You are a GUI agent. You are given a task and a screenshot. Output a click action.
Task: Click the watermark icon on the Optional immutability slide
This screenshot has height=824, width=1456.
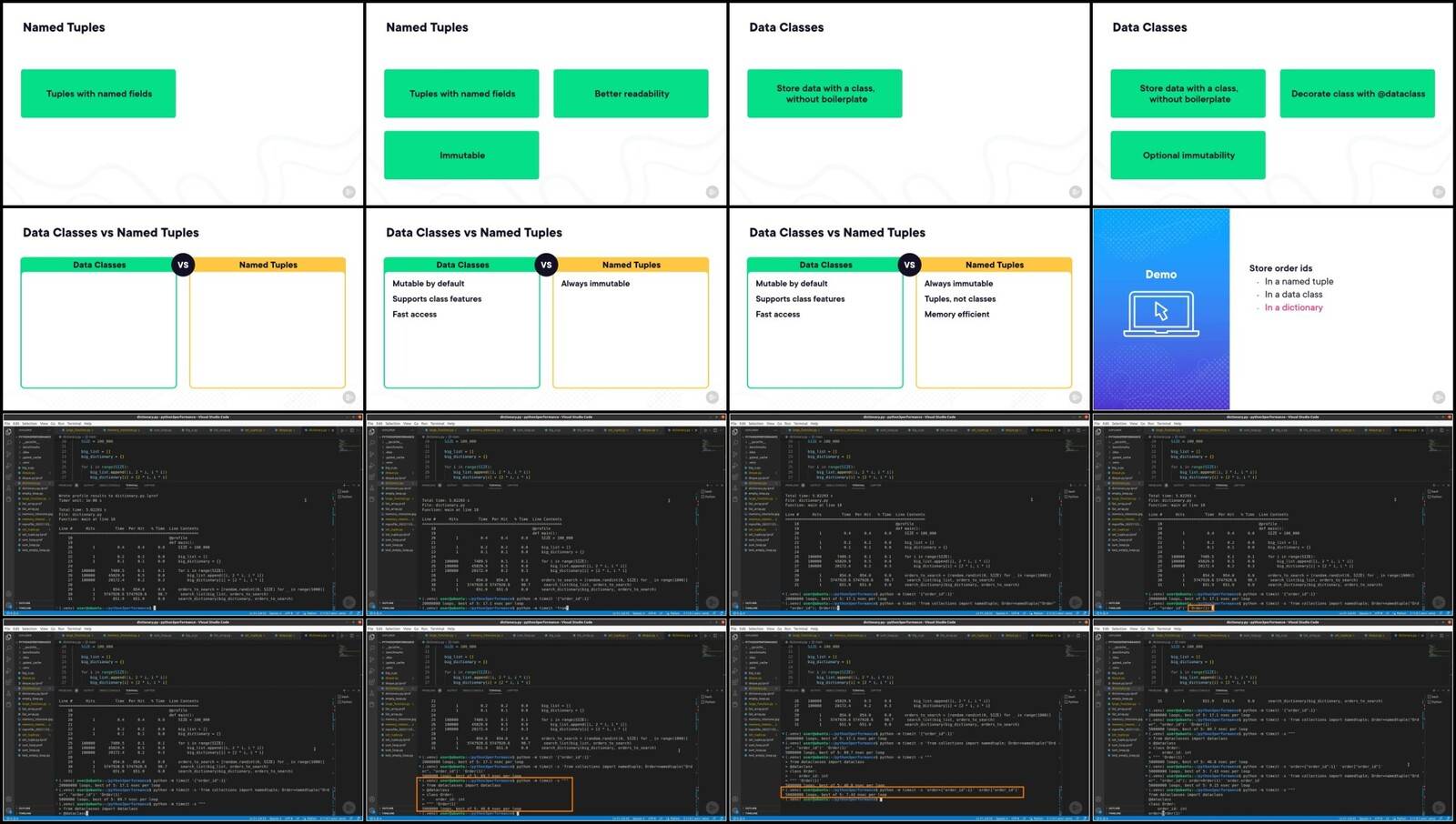1438,192
